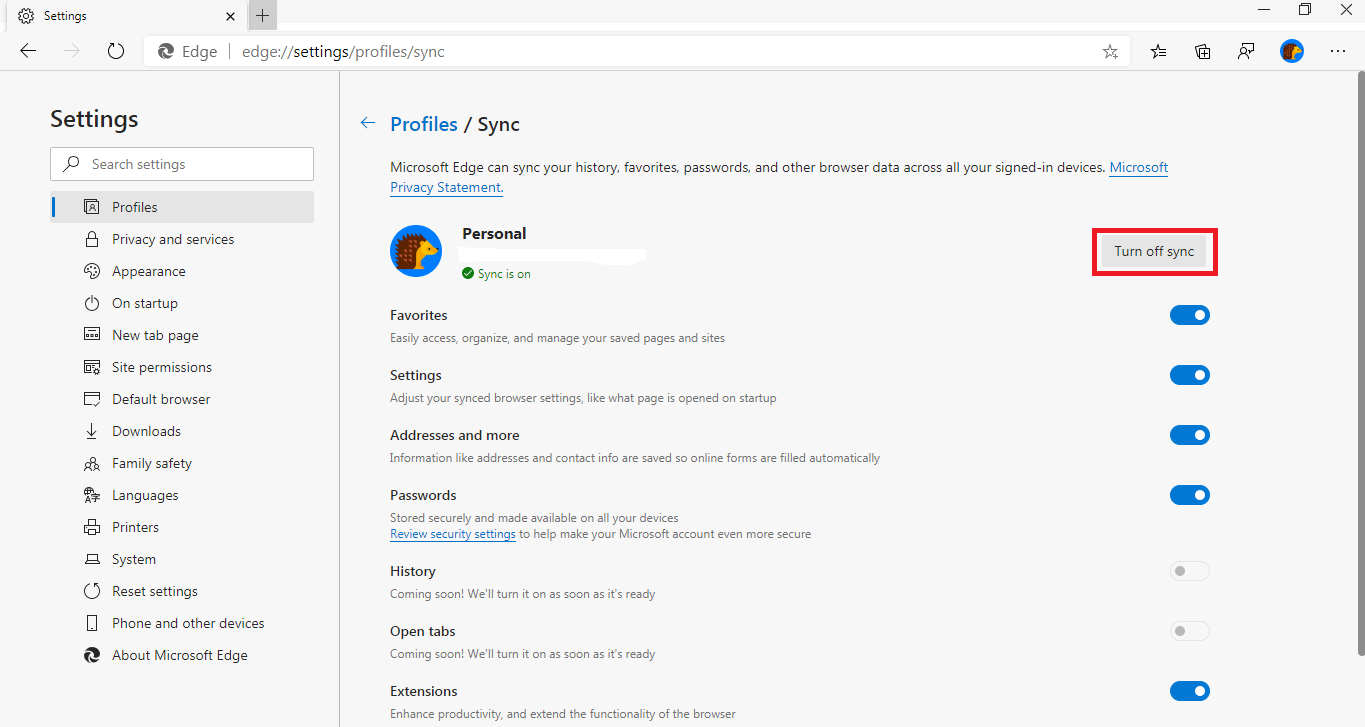Screen dimensions: 1365x727
Task: Select Site permissions in sidebar
Action: tap(182, 367)
